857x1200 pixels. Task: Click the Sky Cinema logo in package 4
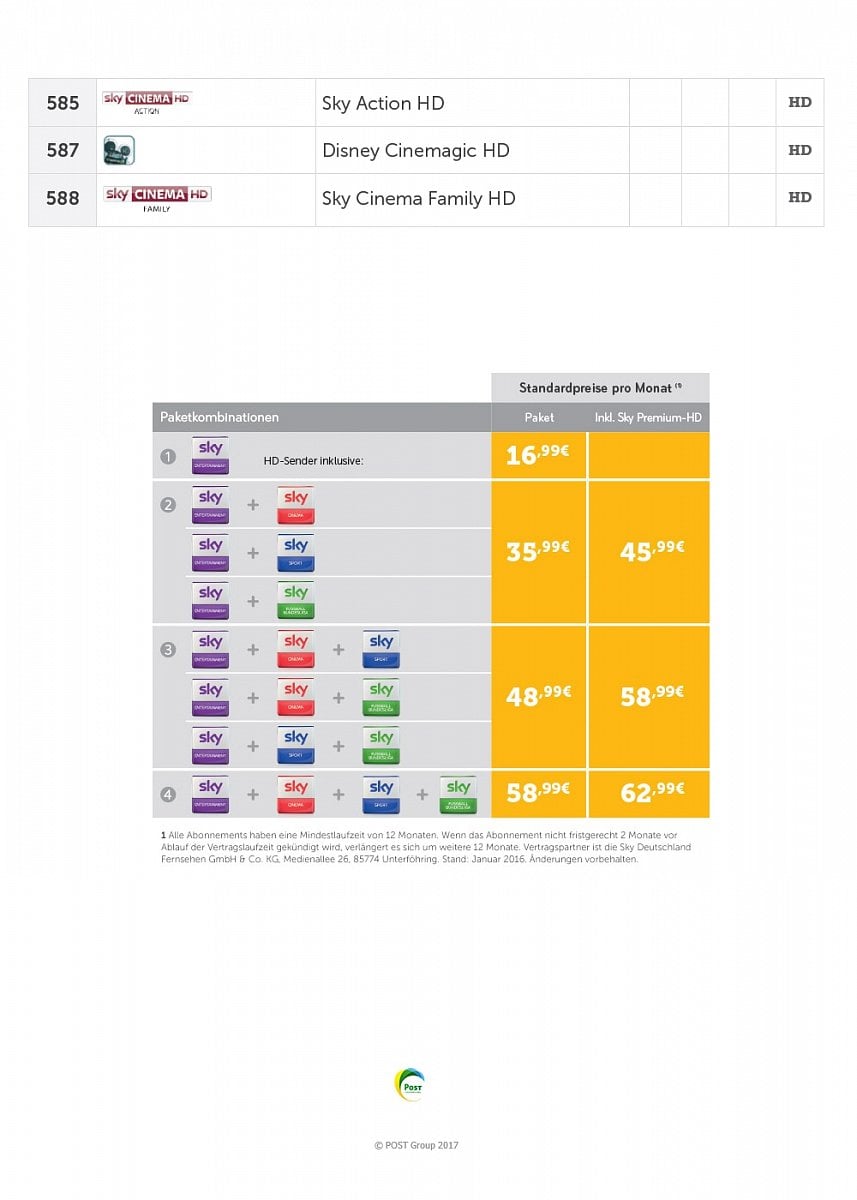[x=295, y=795]
